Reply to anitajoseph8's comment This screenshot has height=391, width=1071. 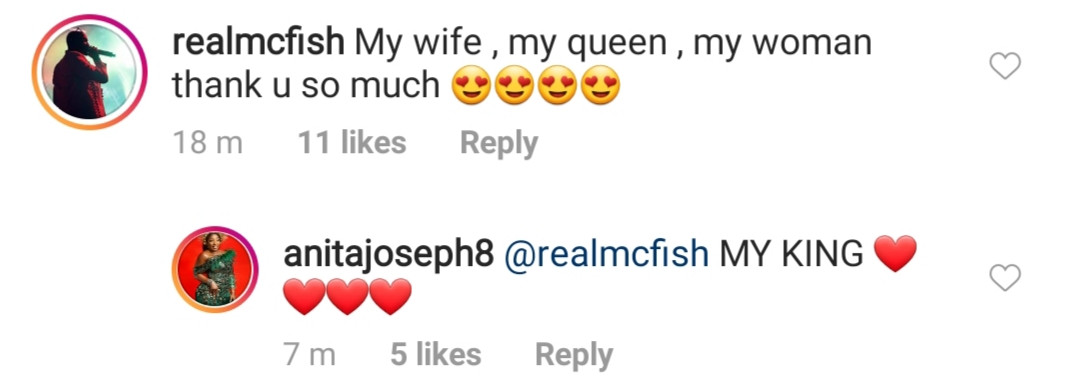pos(574,356)
